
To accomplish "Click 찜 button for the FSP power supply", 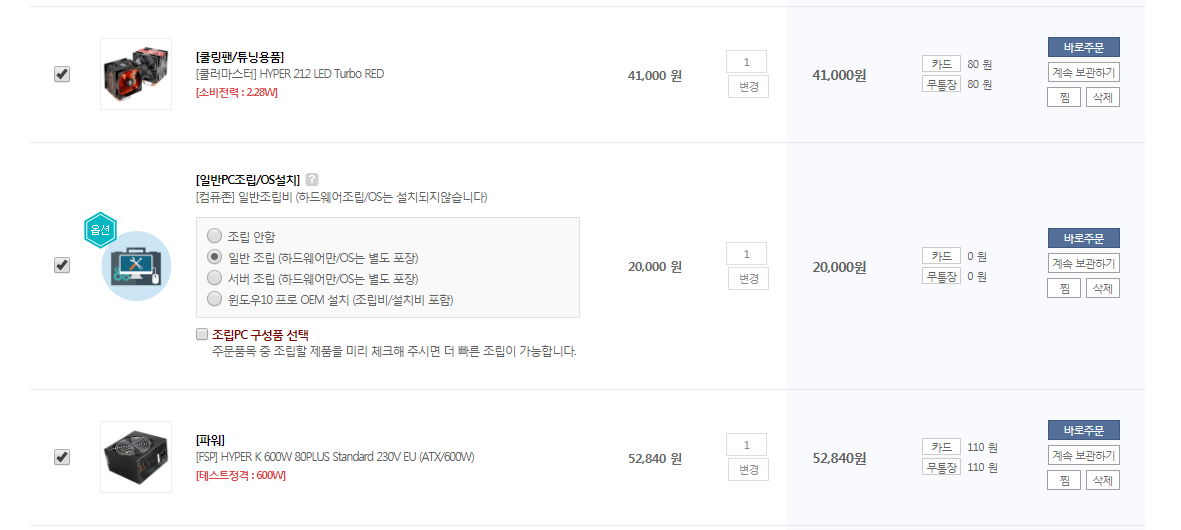I will click(x=1064, y=480).
